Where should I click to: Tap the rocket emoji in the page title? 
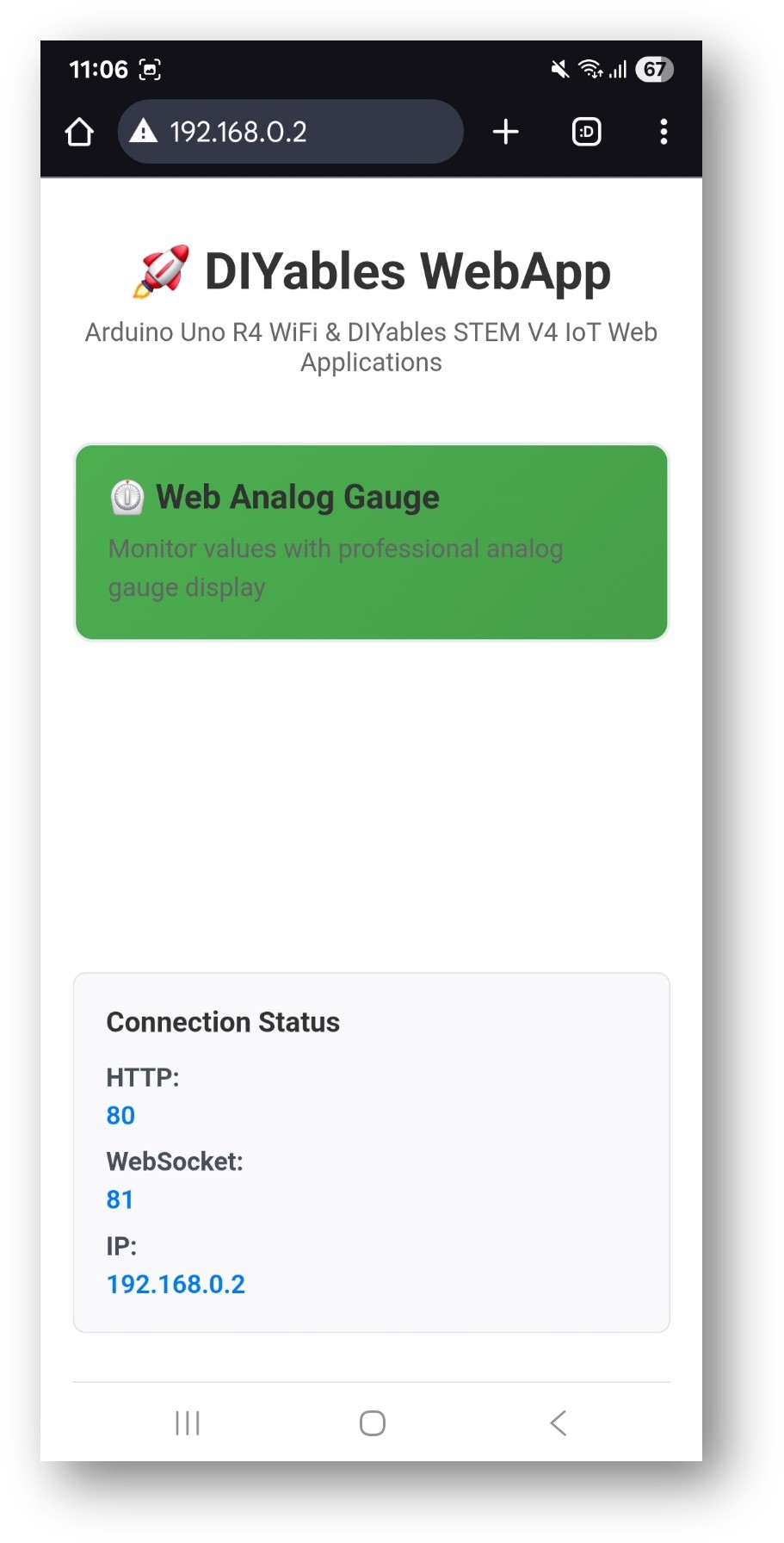pos(162,270)
